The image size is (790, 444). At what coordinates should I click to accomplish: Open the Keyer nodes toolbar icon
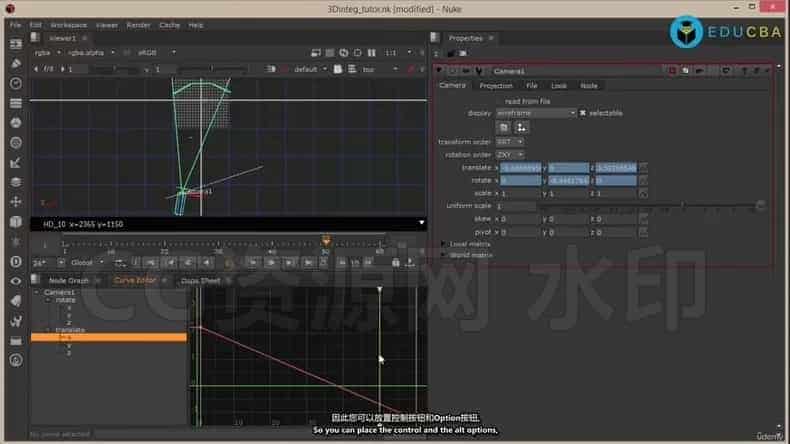coord(16,162)
